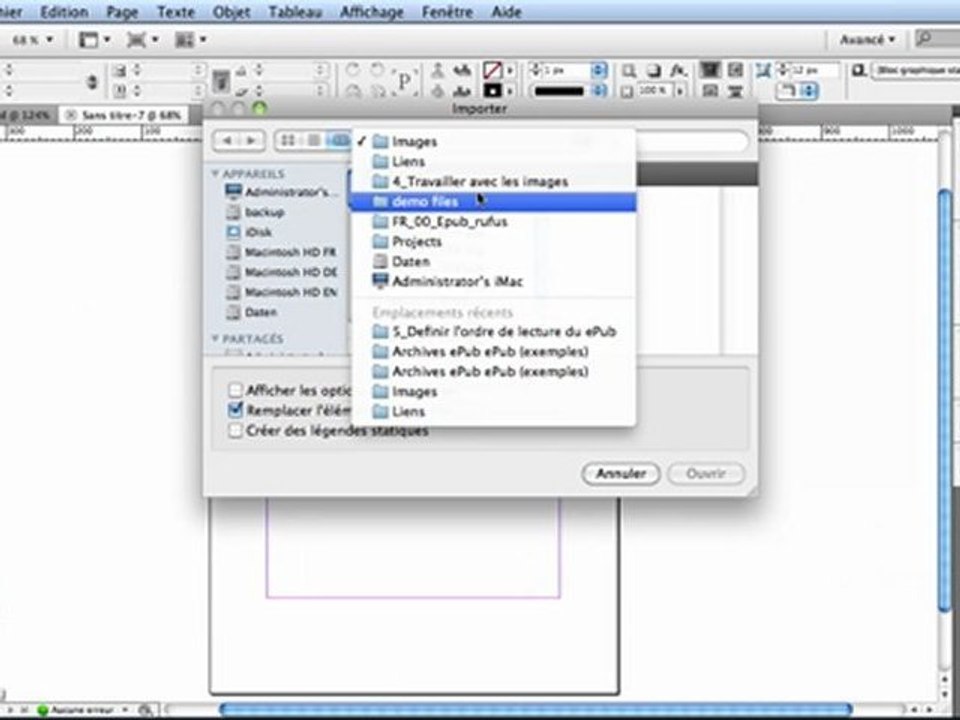Image resolution: width=960 pixels, height=720 pixels.
Task: Open the Avancé workspace switcher
Action: tap(867, 40)
